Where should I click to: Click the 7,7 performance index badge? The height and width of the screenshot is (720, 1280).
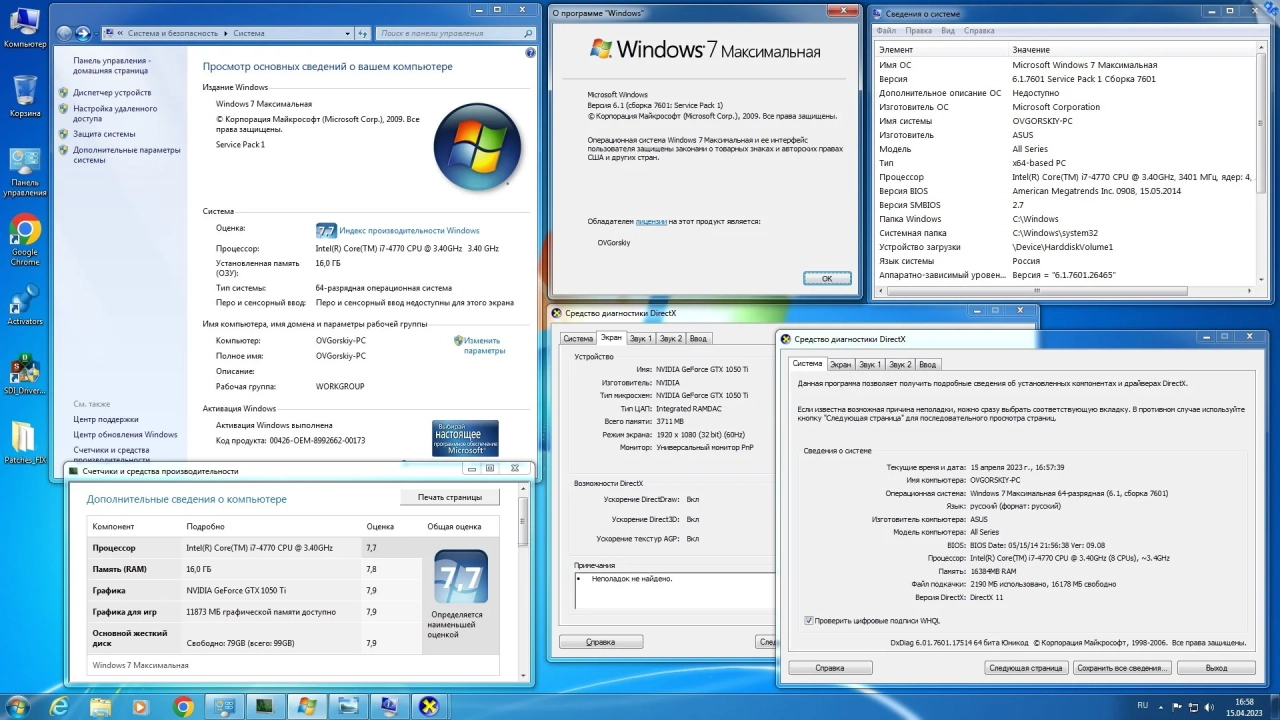pos(326,230)
